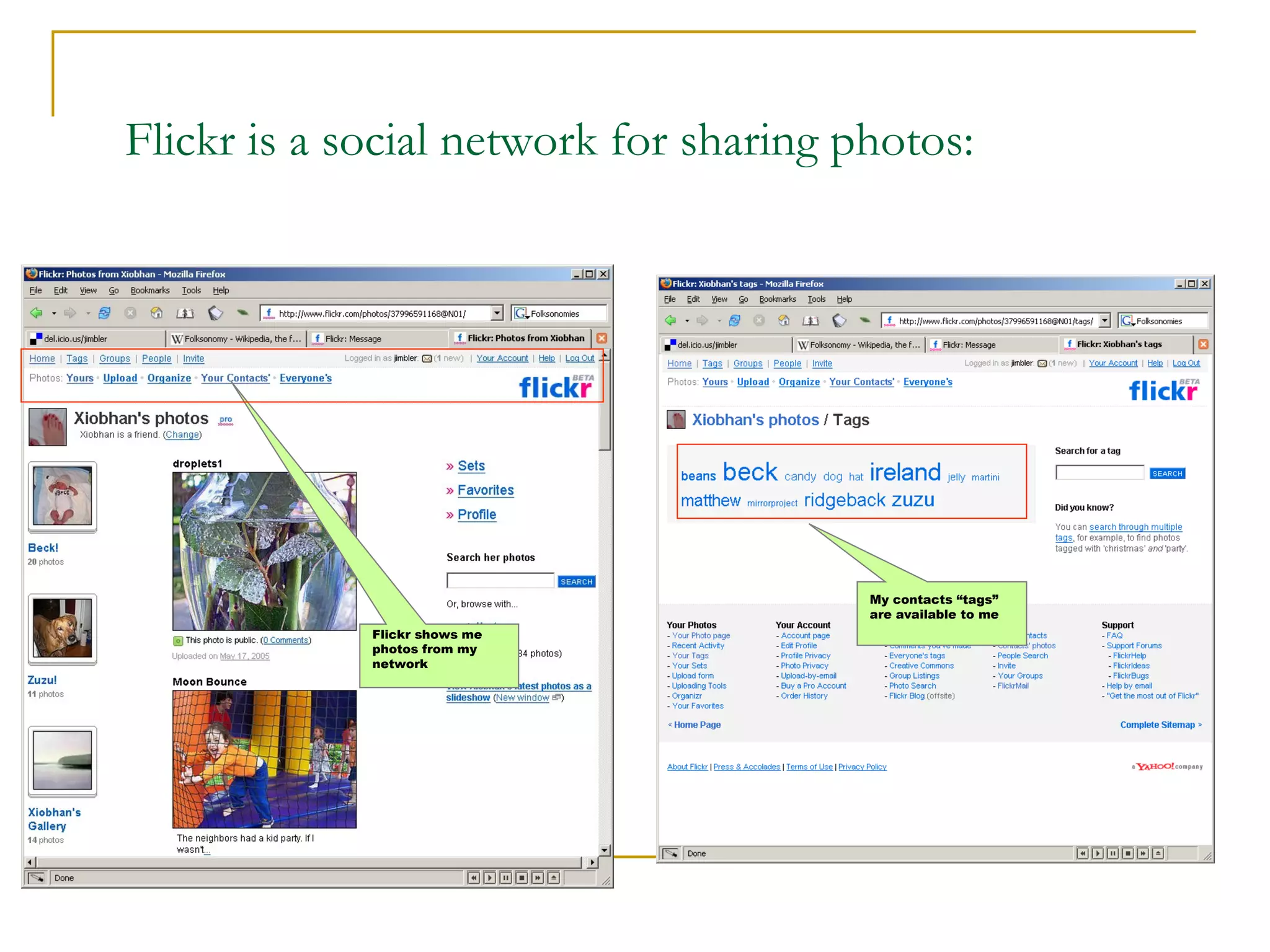Open forward-history dropdown arrow in left window
This screenshot has height=952, width=1270.
click(x=87, y=314)
